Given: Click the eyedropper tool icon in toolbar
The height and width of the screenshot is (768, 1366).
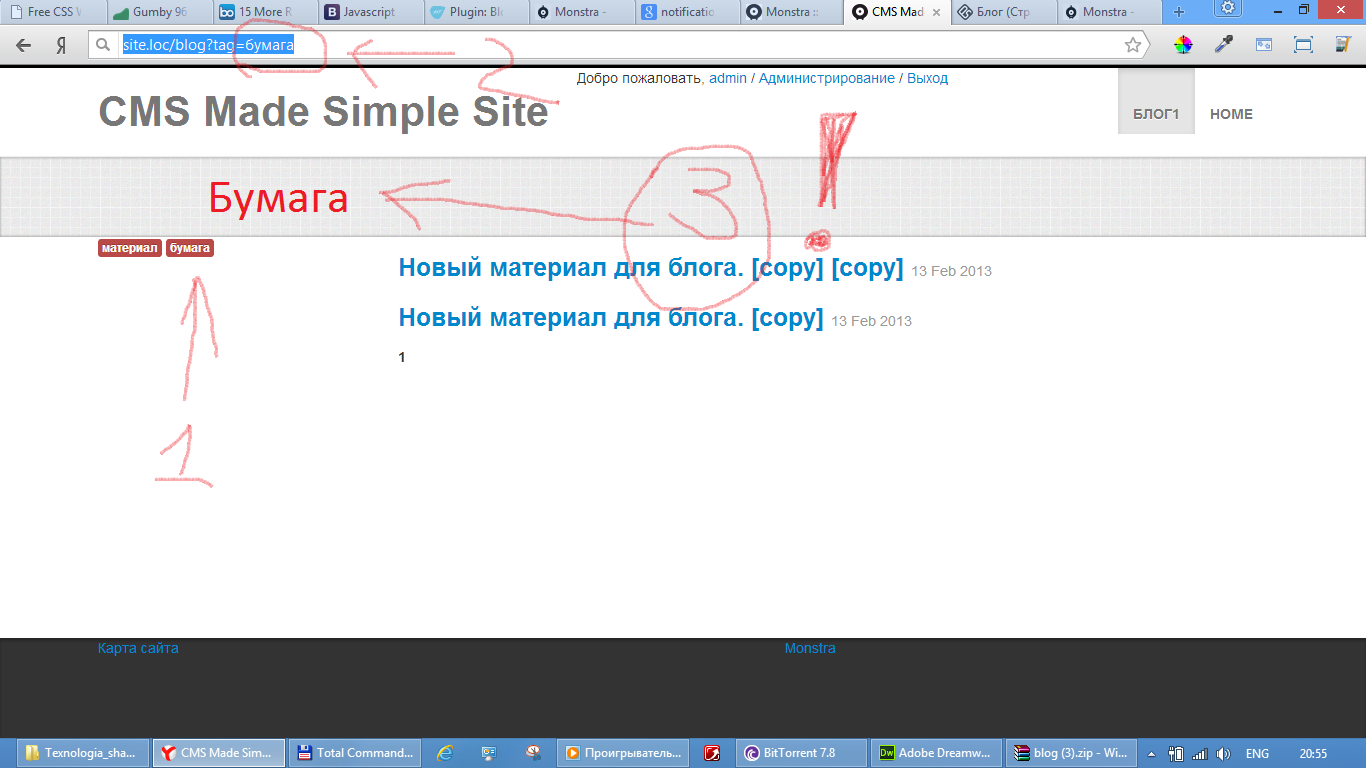Looking at the screenshot, I should pos(1222,45).
